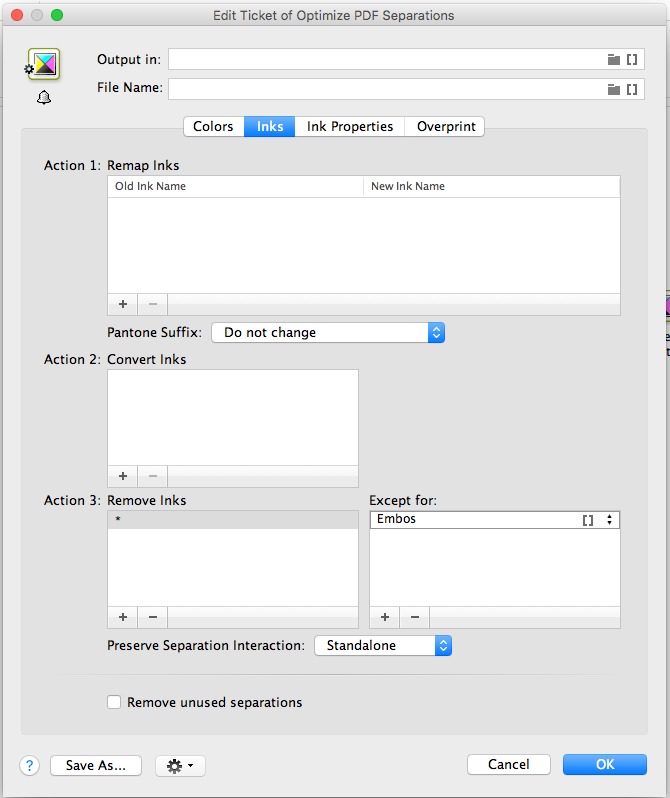
Task: Open the Pantone Suffix dropdown
Action: tap(328, 332)
